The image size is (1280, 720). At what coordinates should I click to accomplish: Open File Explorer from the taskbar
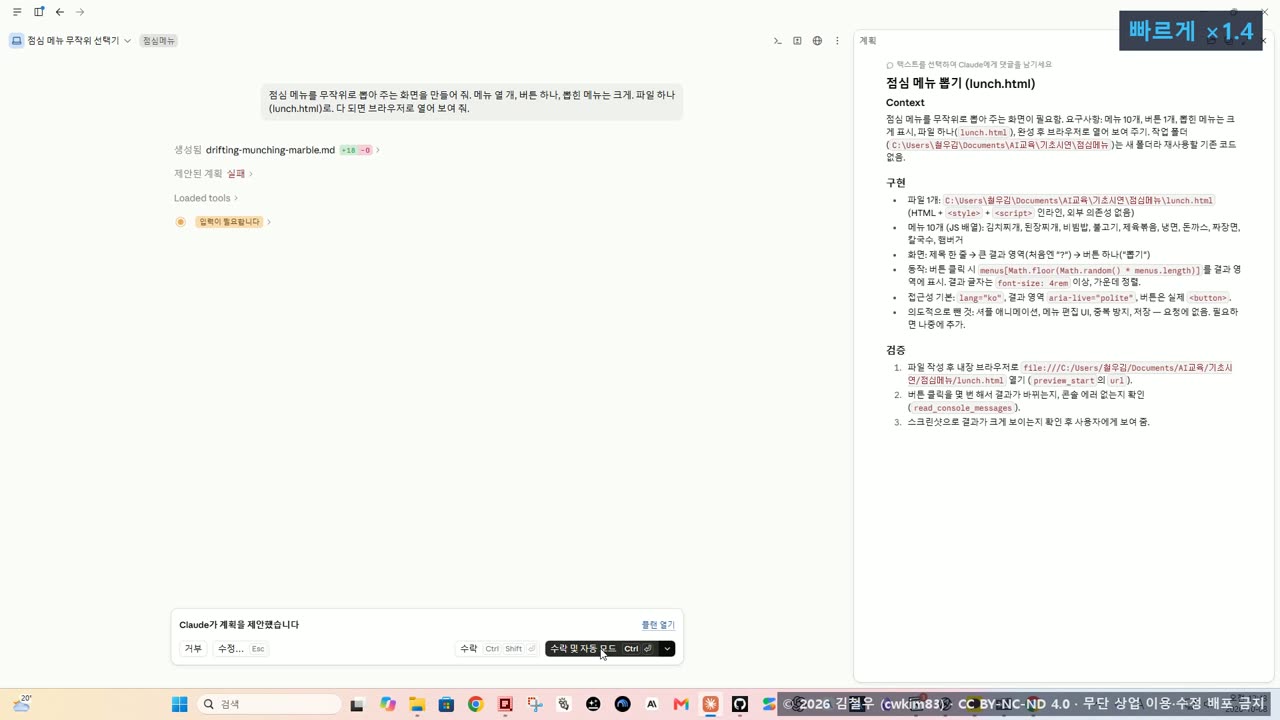[x=417, y=704]
